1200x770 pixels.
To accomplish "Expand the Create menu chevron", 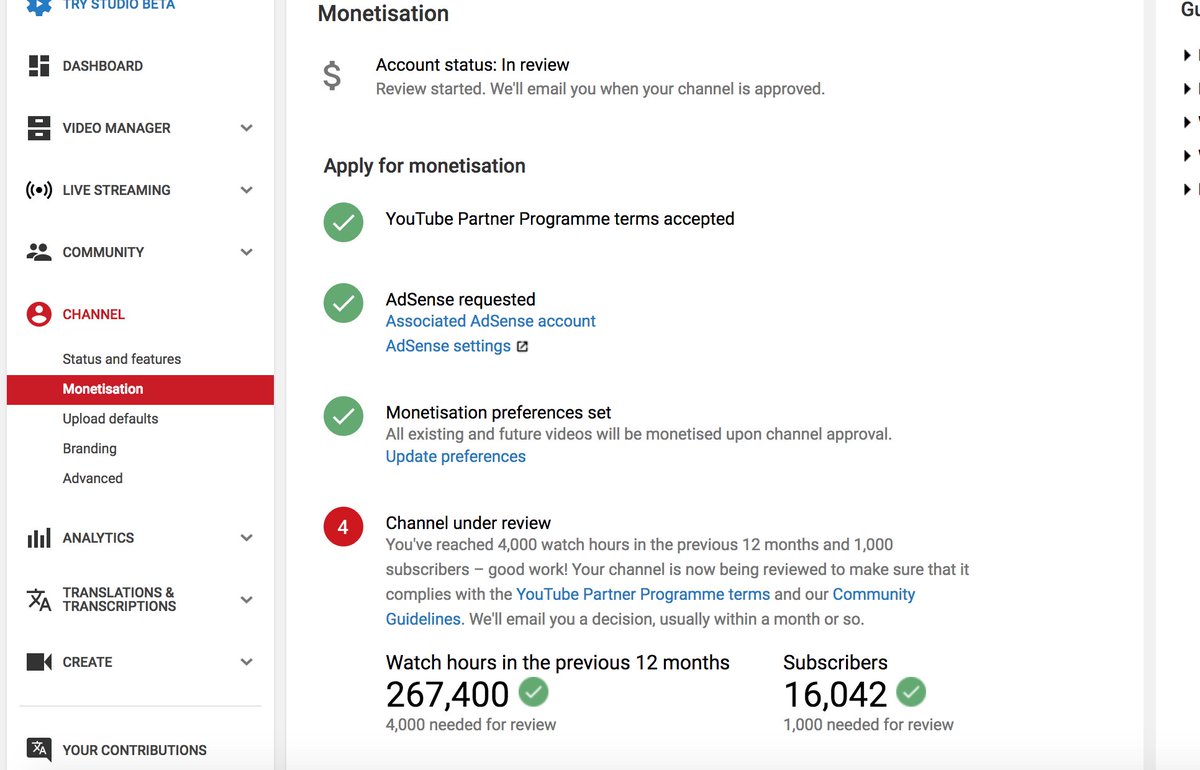I will pos(247,662).
